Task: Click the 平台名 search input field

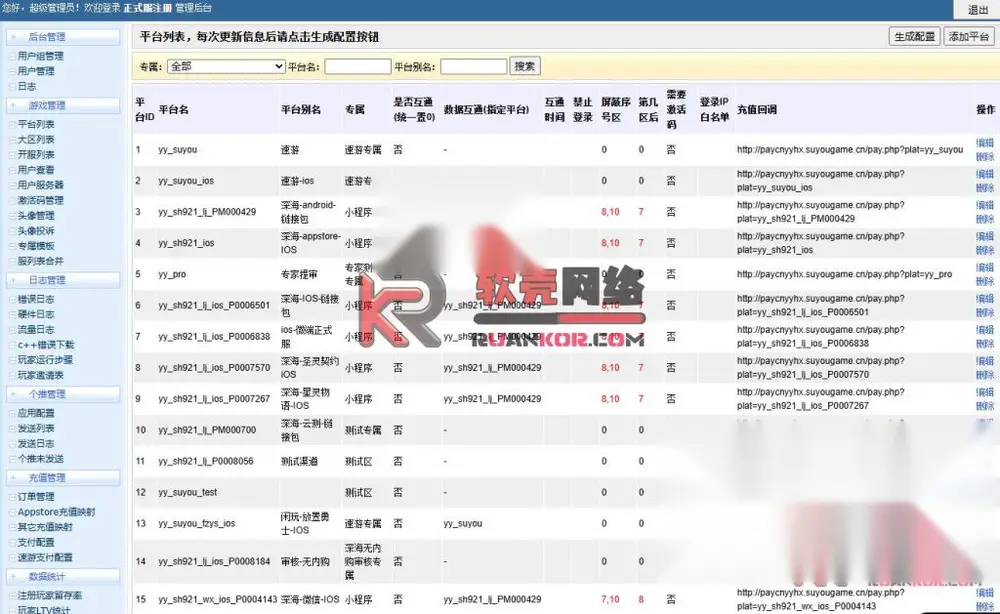Action: tap(357, 66)
